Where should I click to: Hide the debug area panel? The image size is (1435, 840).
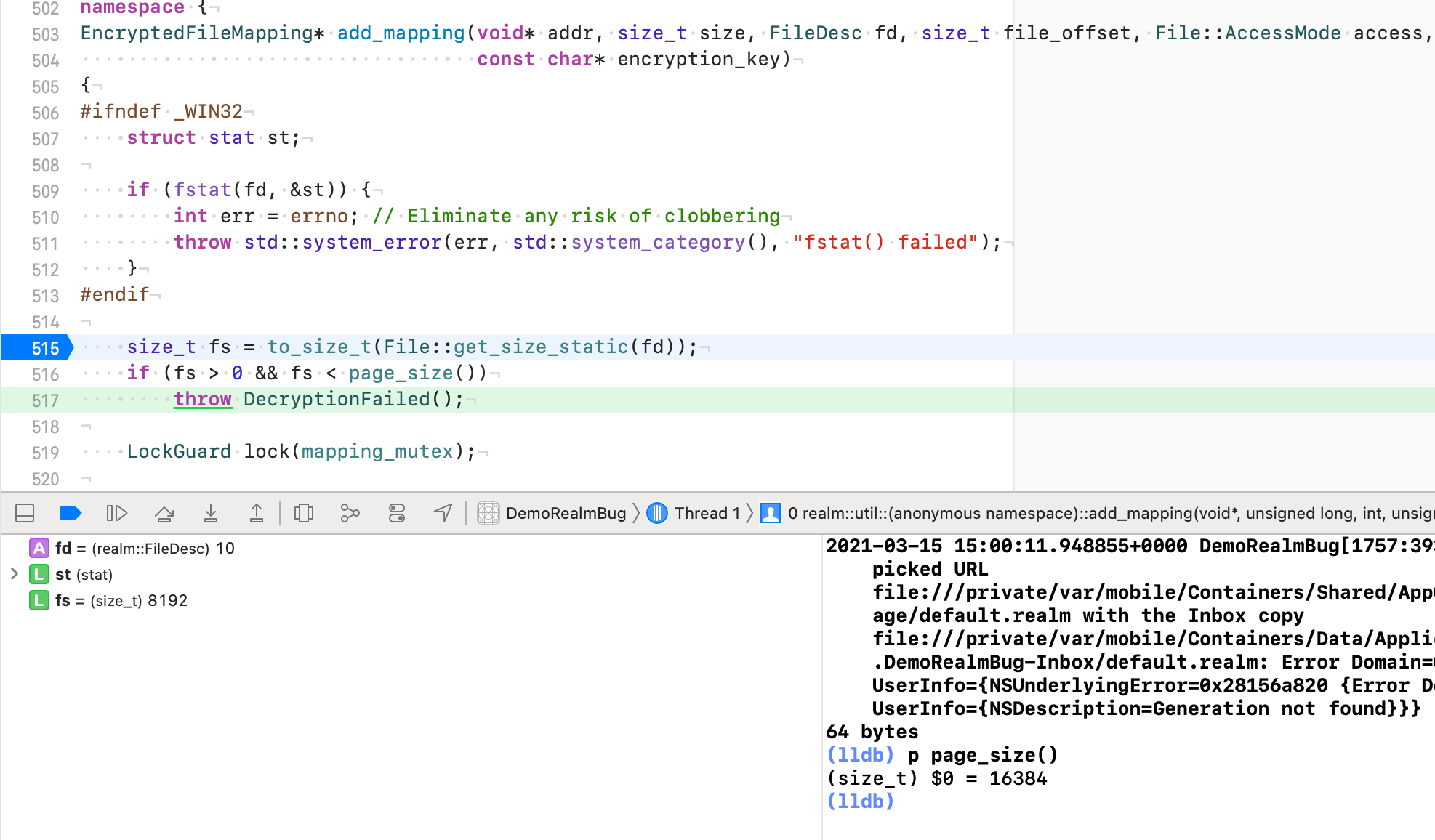[25, 514]
